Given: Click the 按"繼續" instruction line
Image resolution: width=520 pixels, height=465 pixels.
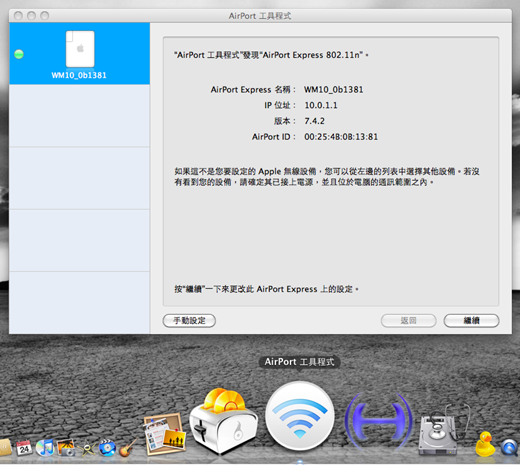Looking at the screenshot, I should (x=266, y=289).
